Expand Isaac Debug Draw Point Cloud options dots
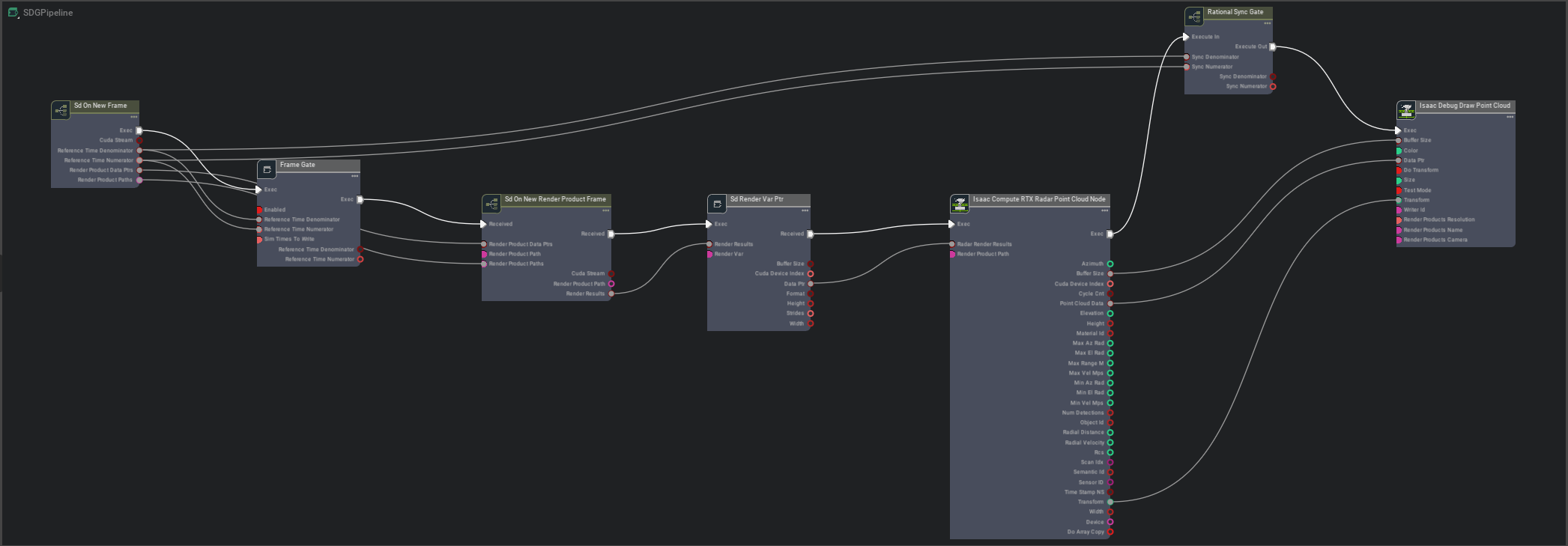 [x=1510, y=117]
